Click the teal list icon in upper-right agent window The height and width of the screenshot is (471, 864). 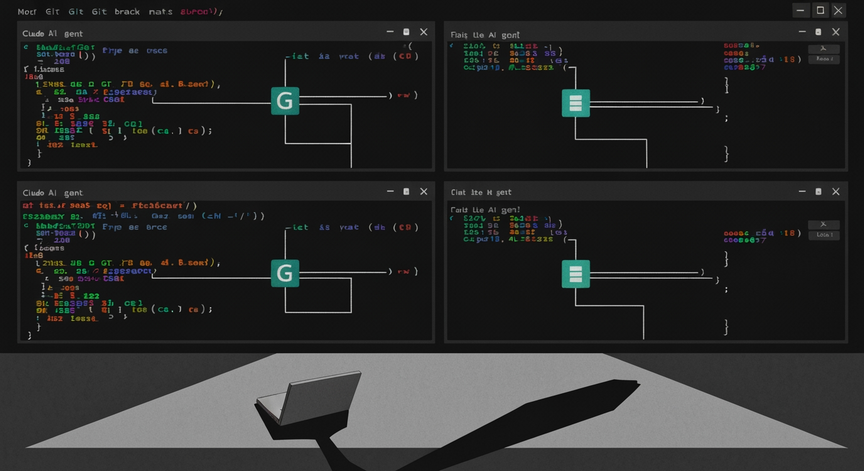[x=576, y=103]
